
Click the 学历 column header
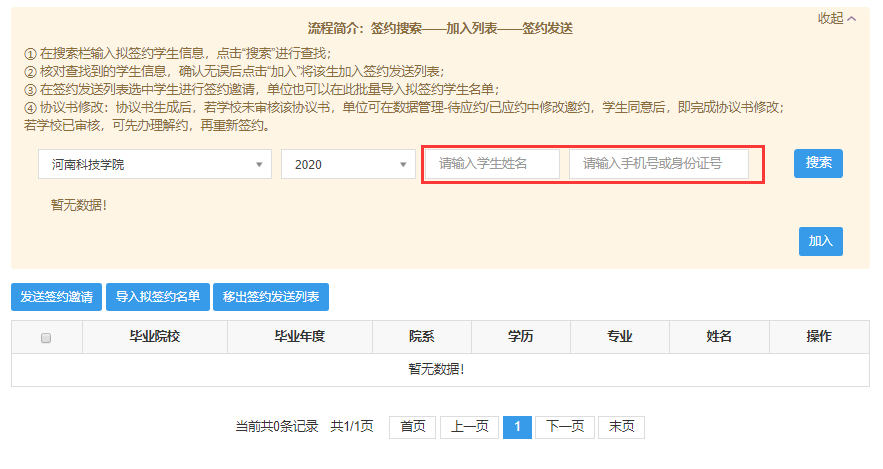tap(521, 337)
